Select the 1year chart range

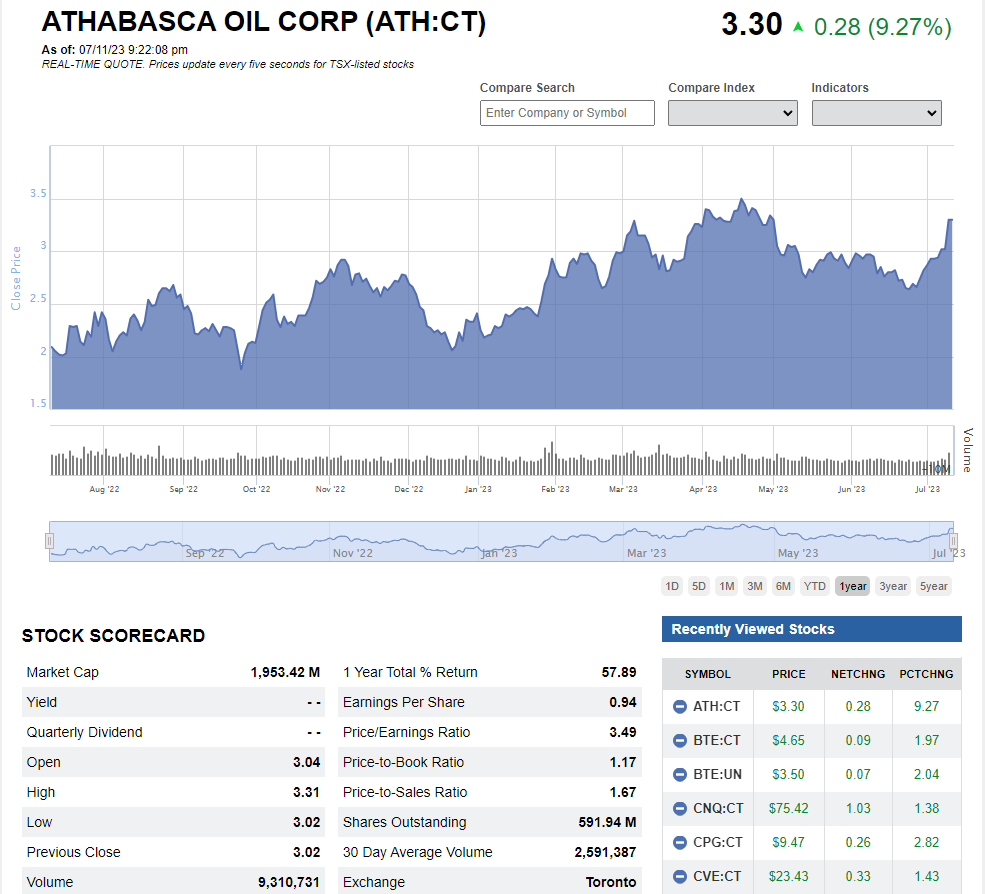coord(852,586)
